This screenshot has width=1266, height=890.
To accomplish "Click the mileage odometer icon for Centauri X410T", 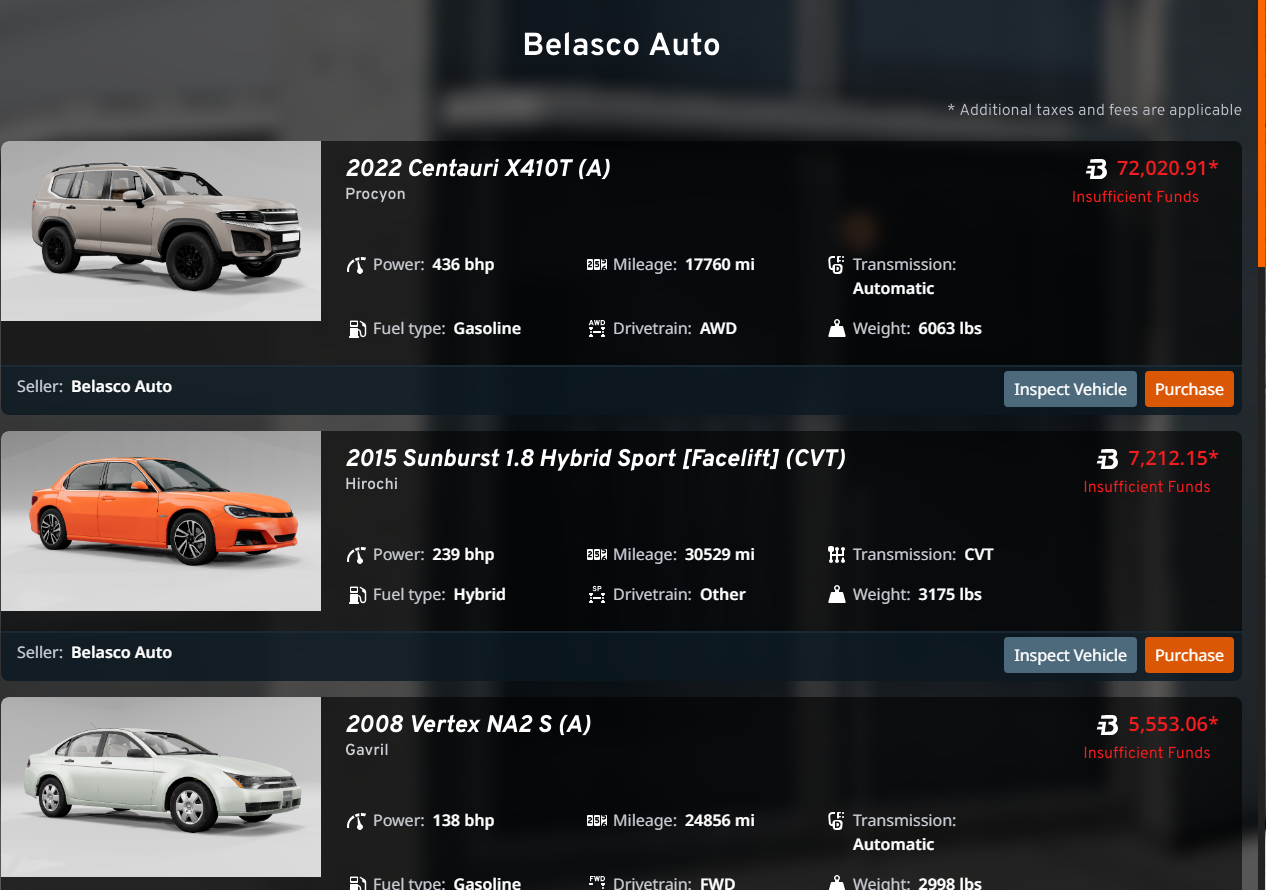I will [x=597, y=265].
